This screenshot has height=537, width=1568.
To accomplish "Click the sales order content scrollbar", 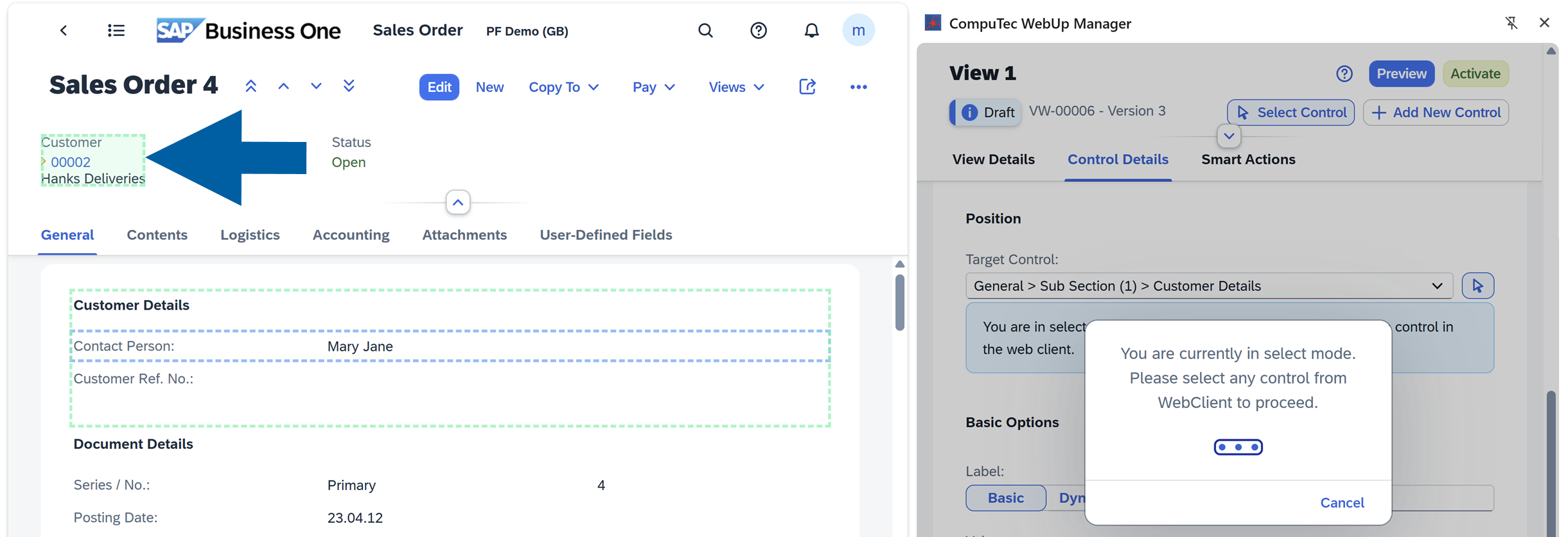I will pyautogui.click(x=900, y=302).
